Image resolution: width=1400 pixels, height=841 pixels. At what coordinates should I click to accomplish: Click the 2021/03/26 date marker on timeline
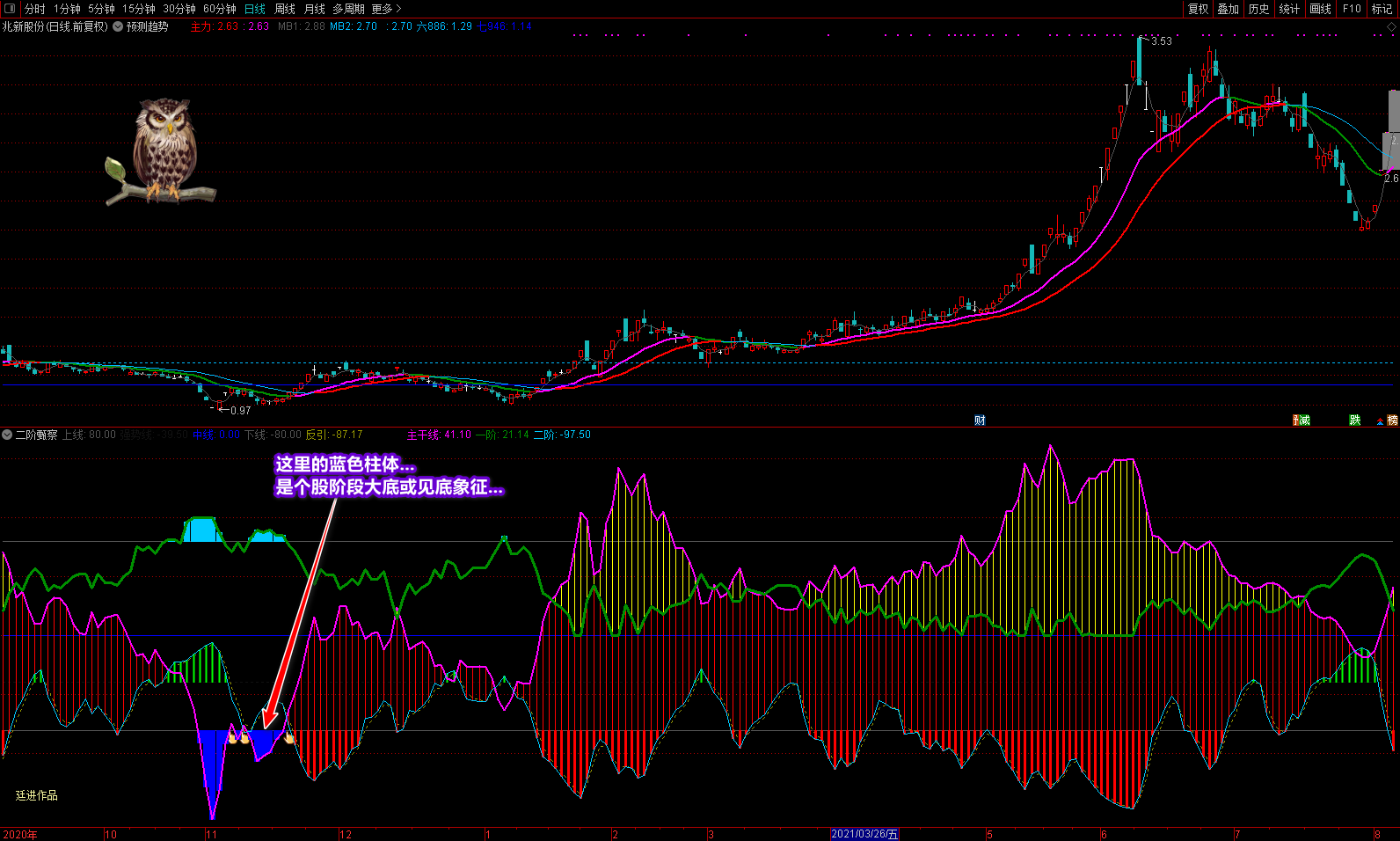click(864, 834)
